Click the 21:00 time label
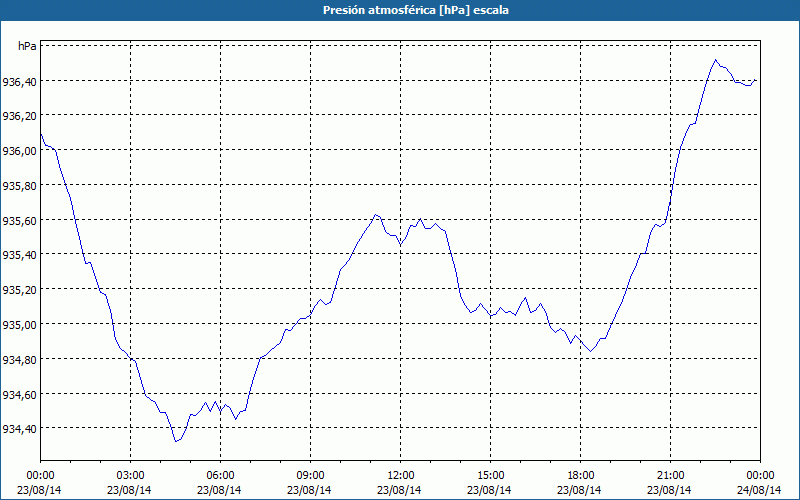800x500 pixels. click(670, 476)
